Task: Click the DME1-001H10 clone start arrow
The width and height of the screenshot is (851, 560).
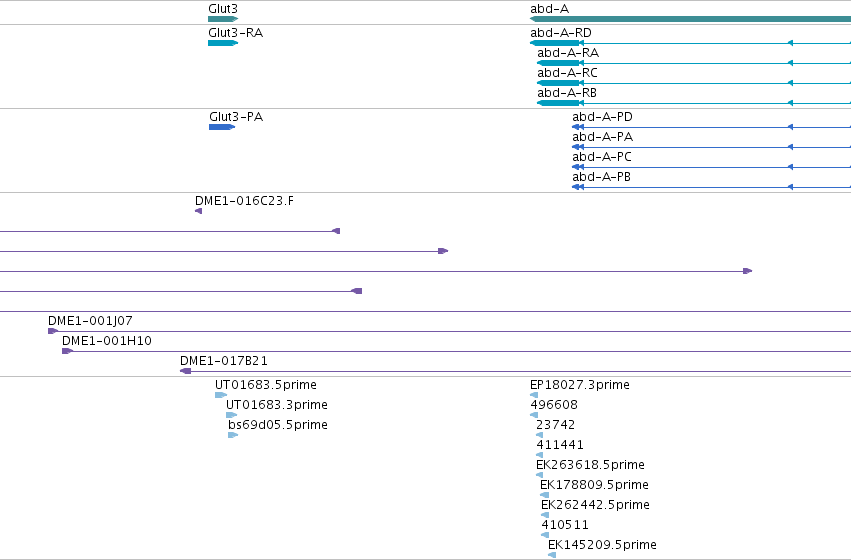Action: pos(67,351)
